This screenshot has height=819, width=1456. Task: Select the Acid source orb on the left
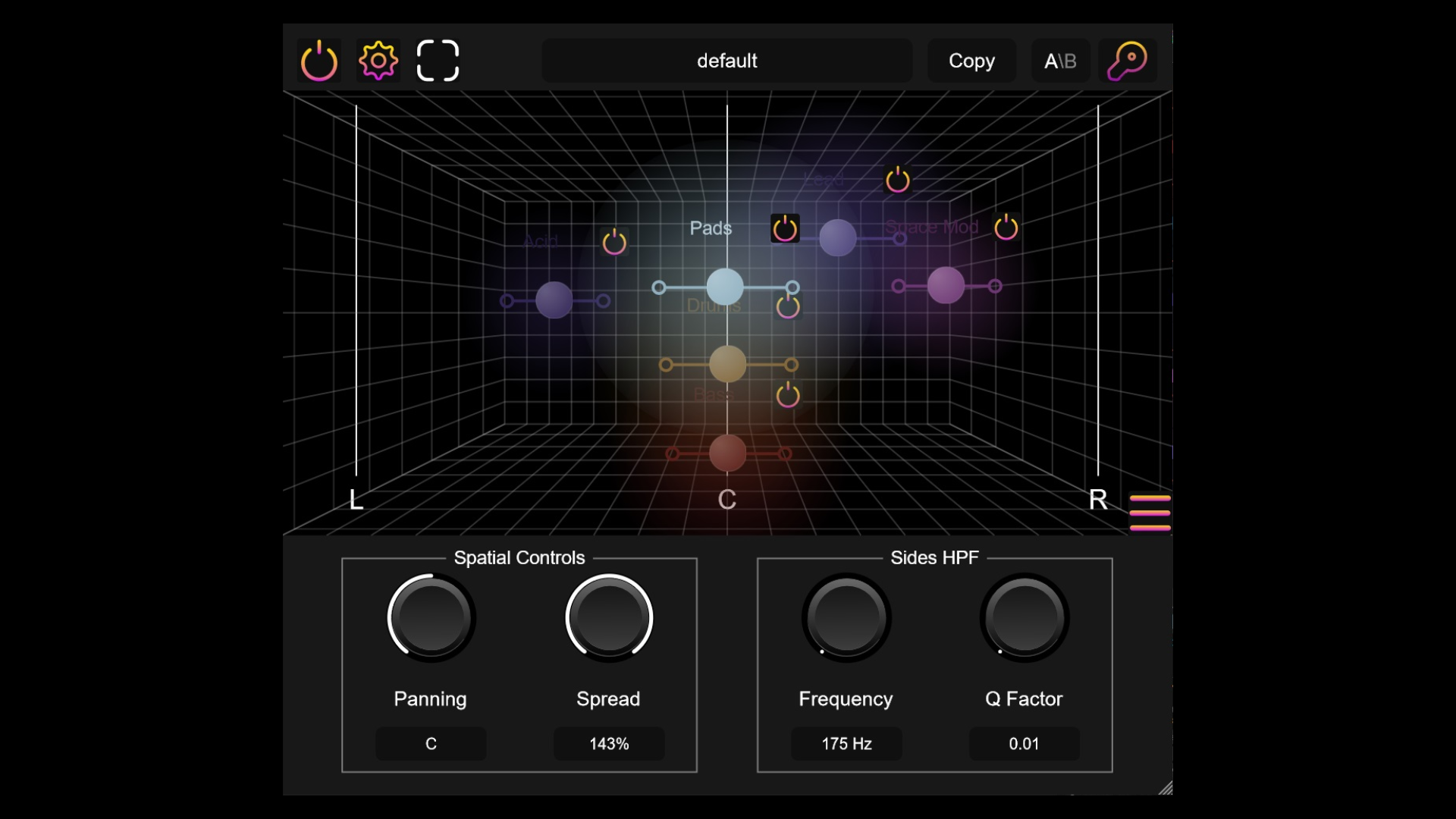tap(553, 300)
